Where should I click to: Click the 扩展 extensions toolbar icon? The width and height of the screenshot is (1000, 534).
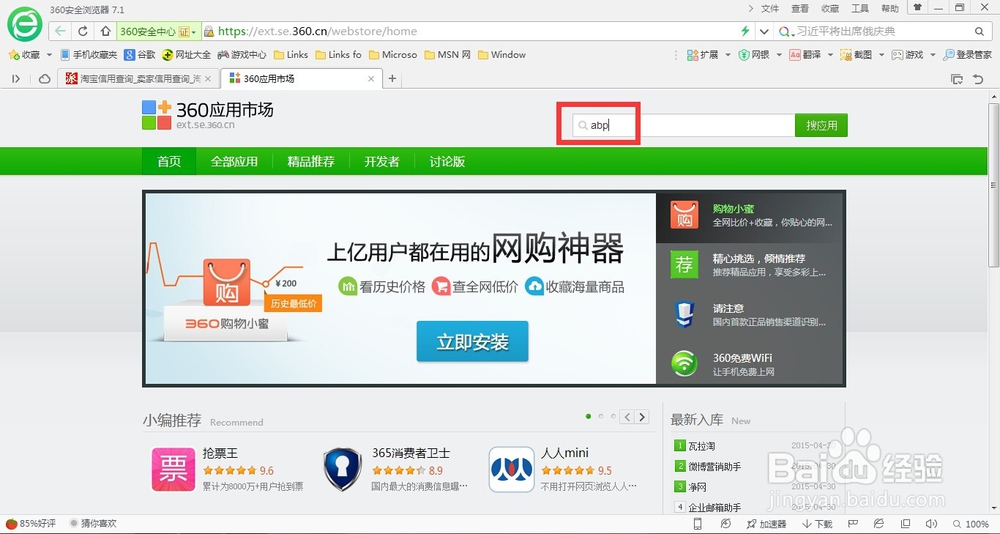tap(703, 55)
